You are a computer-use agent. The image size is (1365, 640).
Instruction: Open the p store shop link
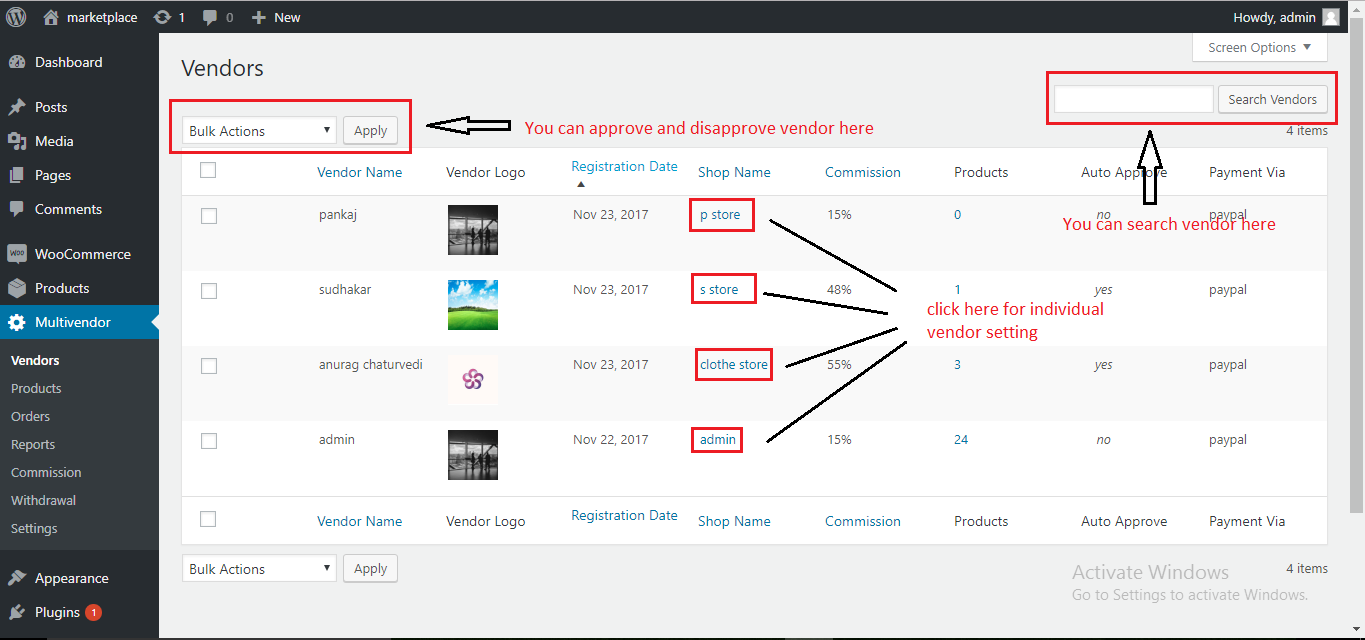tap(720, 215)
